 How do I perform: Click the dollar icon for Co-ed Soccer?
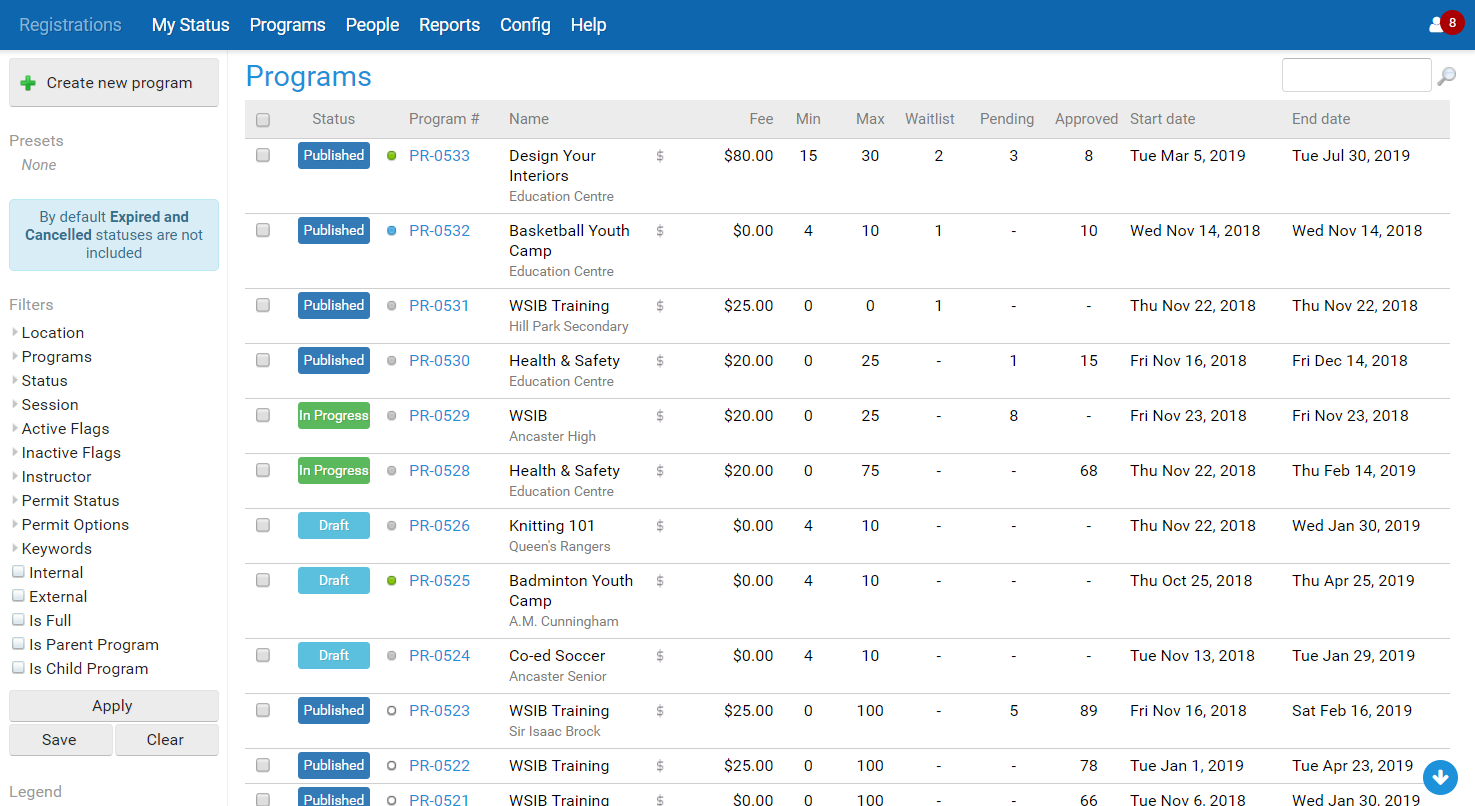pyautogui.click(x=660, y=656)
